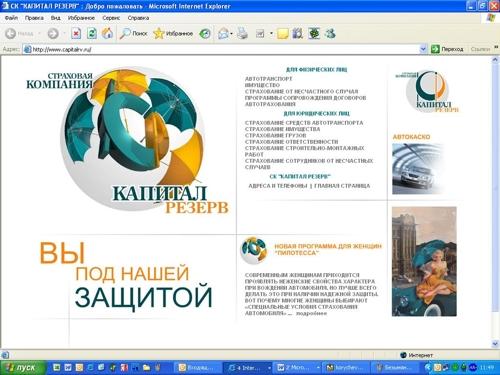
Task: Click the Для юридических лиц heading
Action: 316,114
